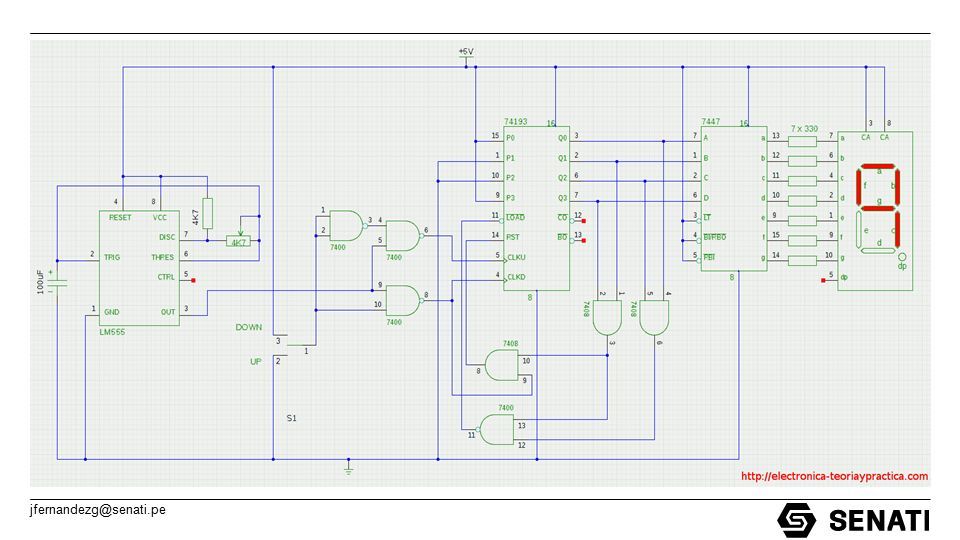The image size is (960, 540).
Task: Select the VCC pin label on LM555
Action: pos(159,217)
